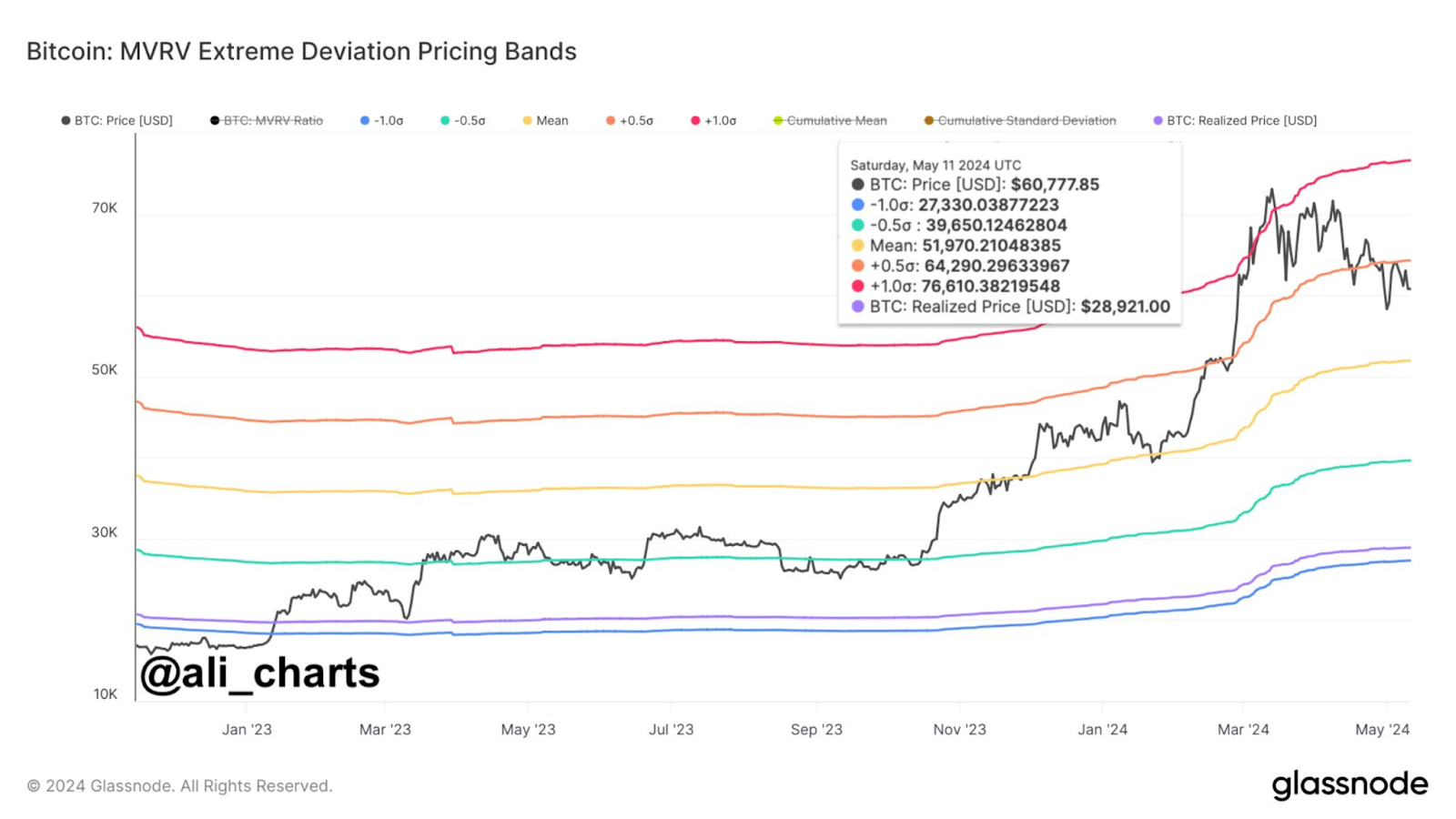Toggle BTC: Realized Price [USD] legend entry

pyautogui.click(x=1235, y=120)
